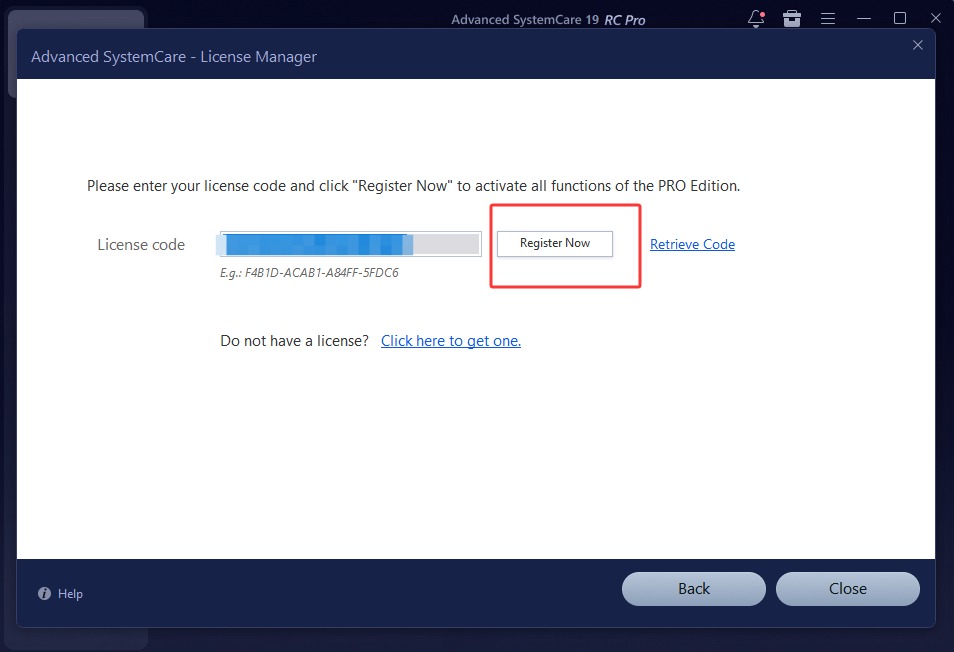Maximize the Advanced SystemCare window
This screenshot has width=954, height=652.
pos(900,18)
